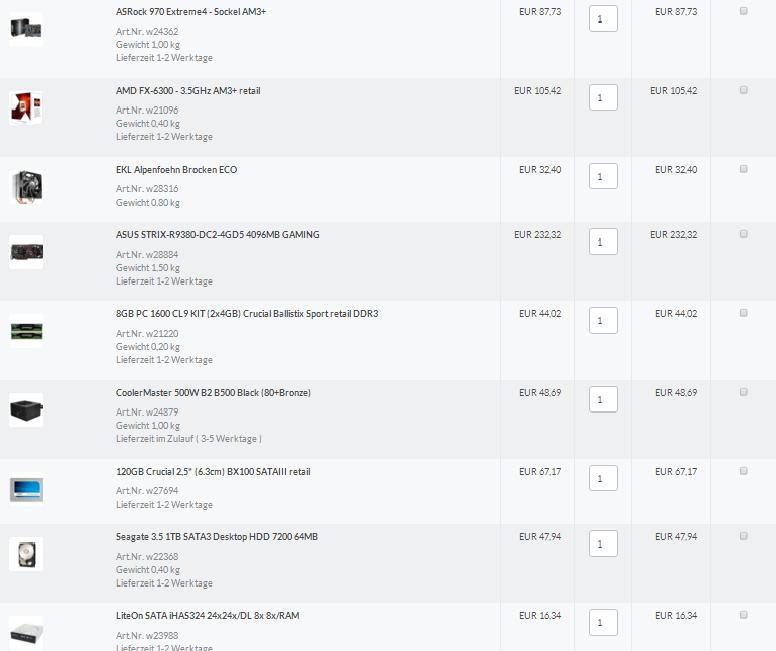Click the Crucial BX100 SSD image
The width and height of the screenshot is (776, 651).
[x=26, y=489]
